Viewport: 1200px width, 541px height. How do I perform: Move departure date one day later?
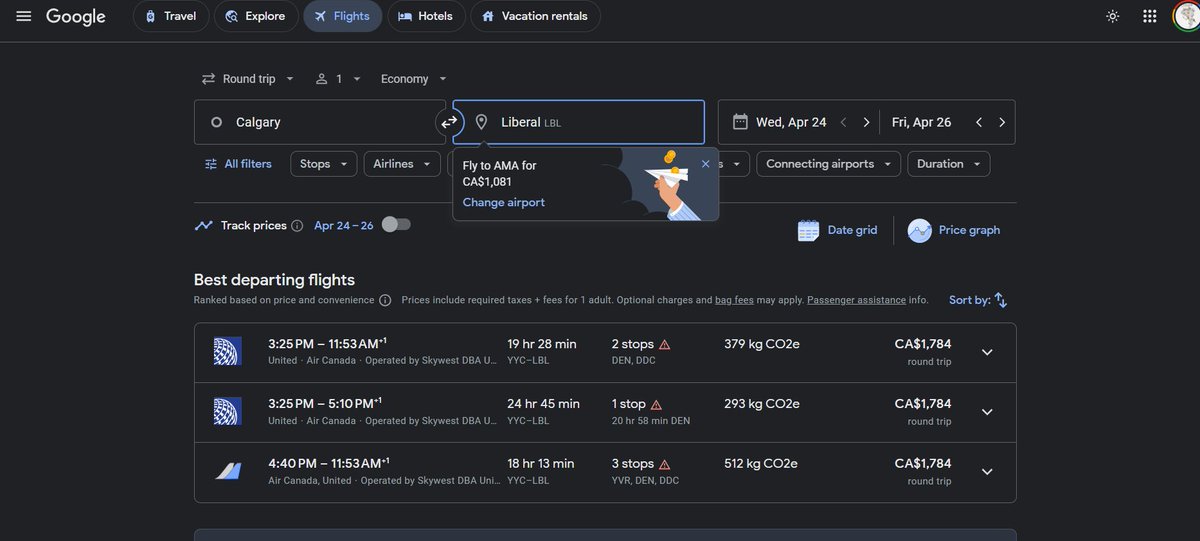click(866, 122)
